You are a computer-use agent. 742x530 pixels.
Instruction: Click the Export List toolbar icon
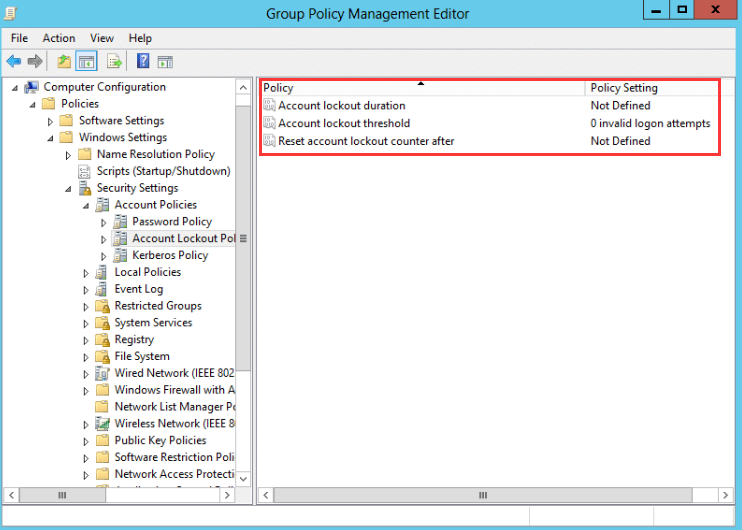(115, 62)
